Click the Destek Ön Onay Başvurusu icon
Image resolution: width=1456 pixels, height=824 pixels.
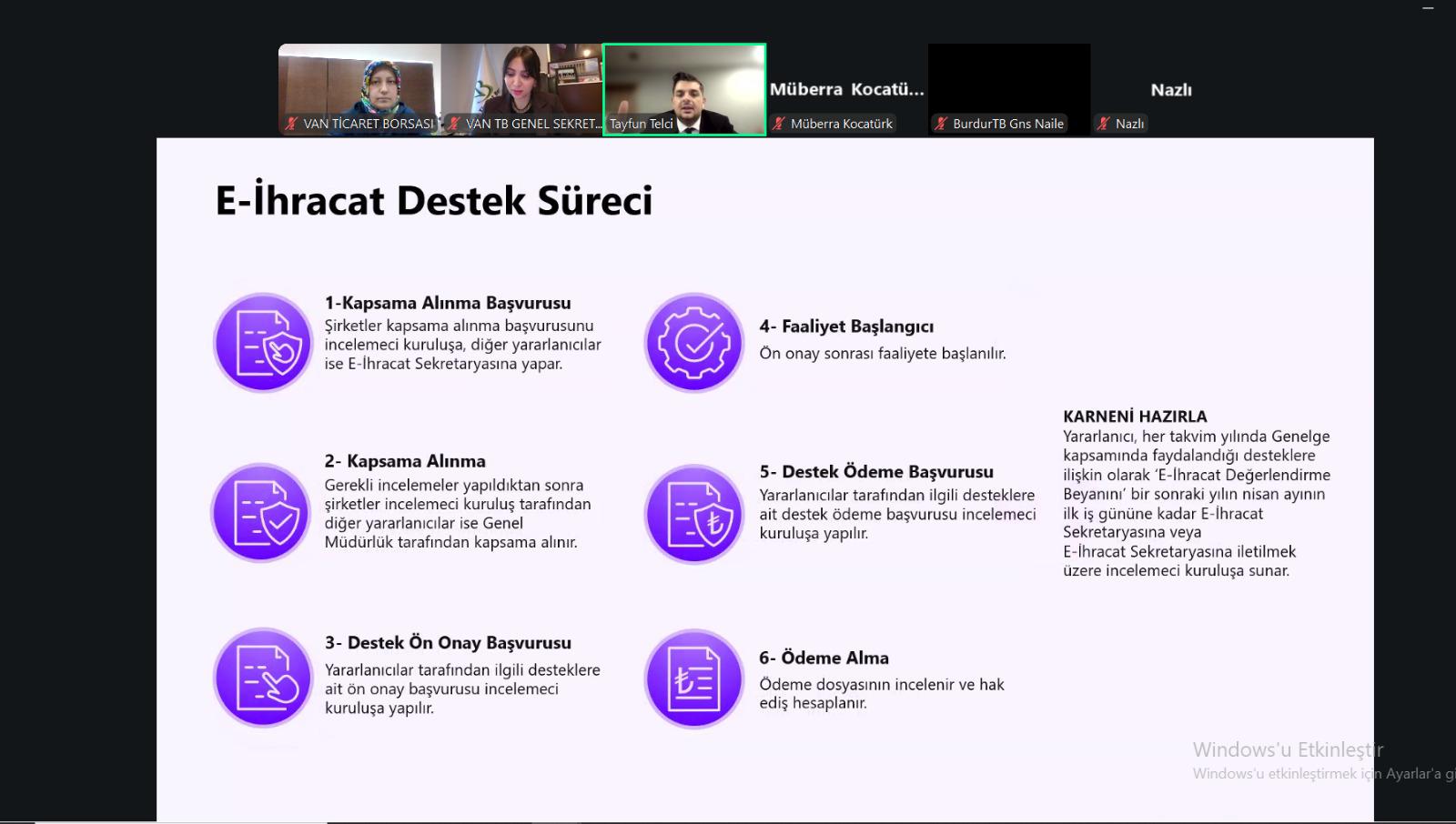(x=263, y=678)
